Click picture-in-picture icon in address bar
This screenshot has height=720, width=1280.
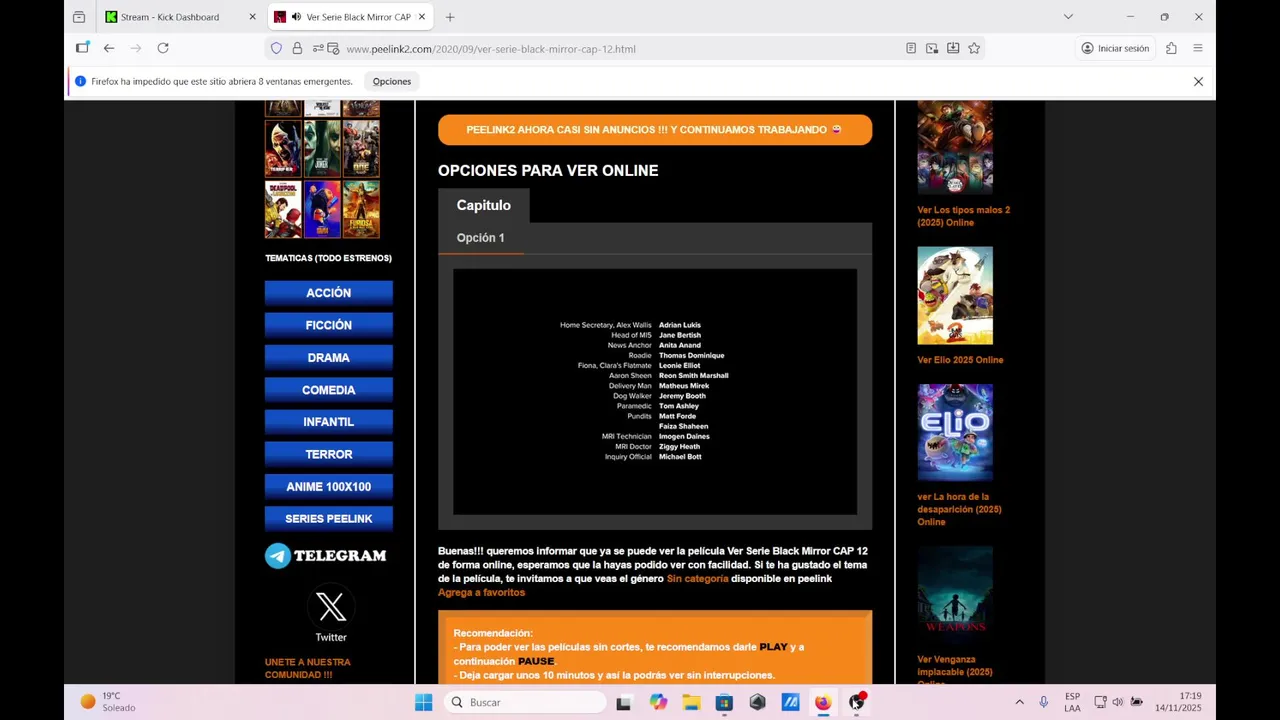[x=932, y=48]
